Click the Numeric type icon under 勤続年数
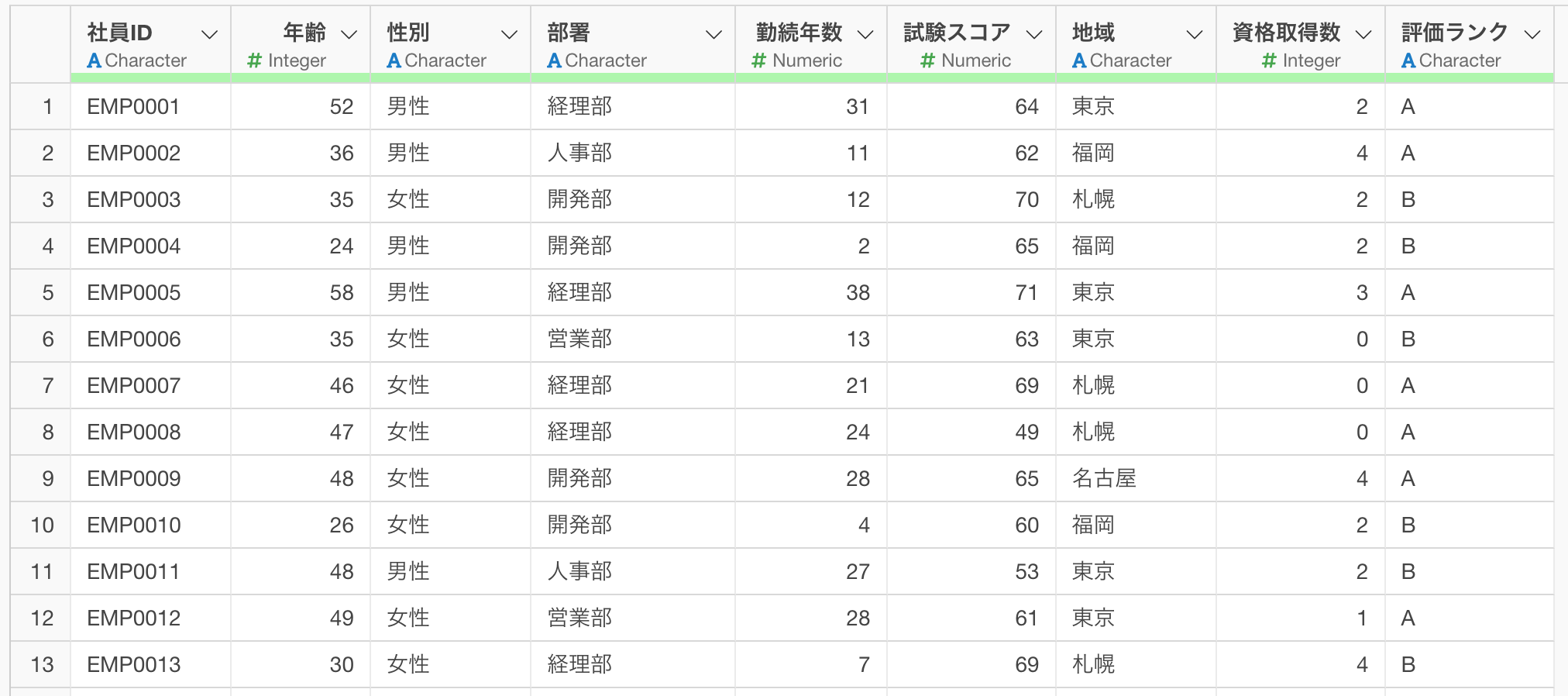This screenshot has width=1568, height=696. (x=759, y=60)
